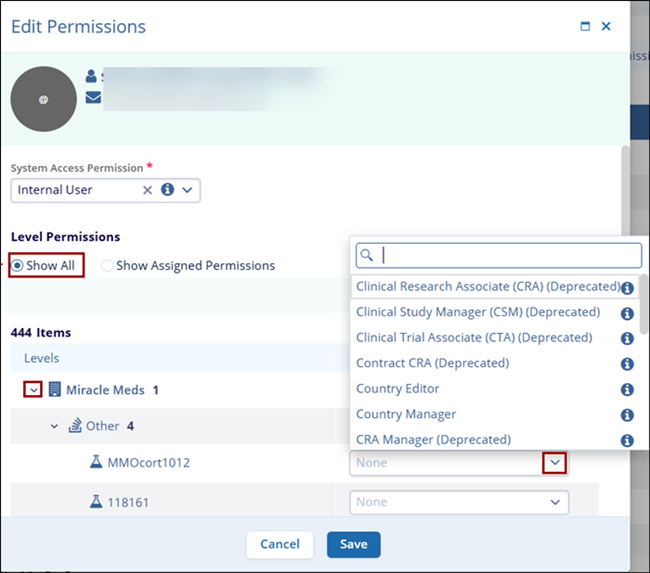Choose Country Manager from the role list
This screenshot has height=573, width=650.
click(x=406, y=414)
